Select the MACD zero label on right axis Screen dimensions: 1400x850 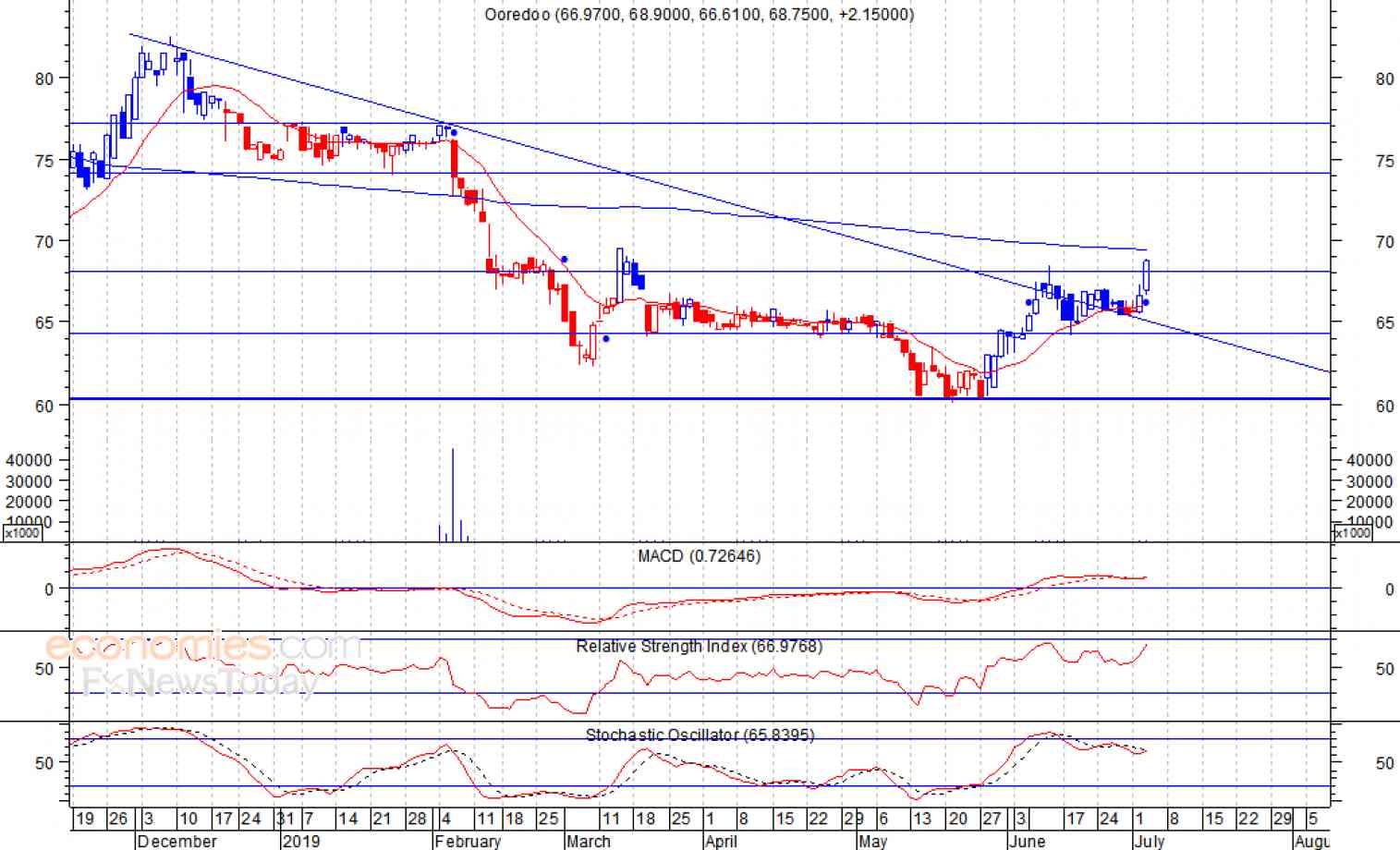coord(1389,589)
